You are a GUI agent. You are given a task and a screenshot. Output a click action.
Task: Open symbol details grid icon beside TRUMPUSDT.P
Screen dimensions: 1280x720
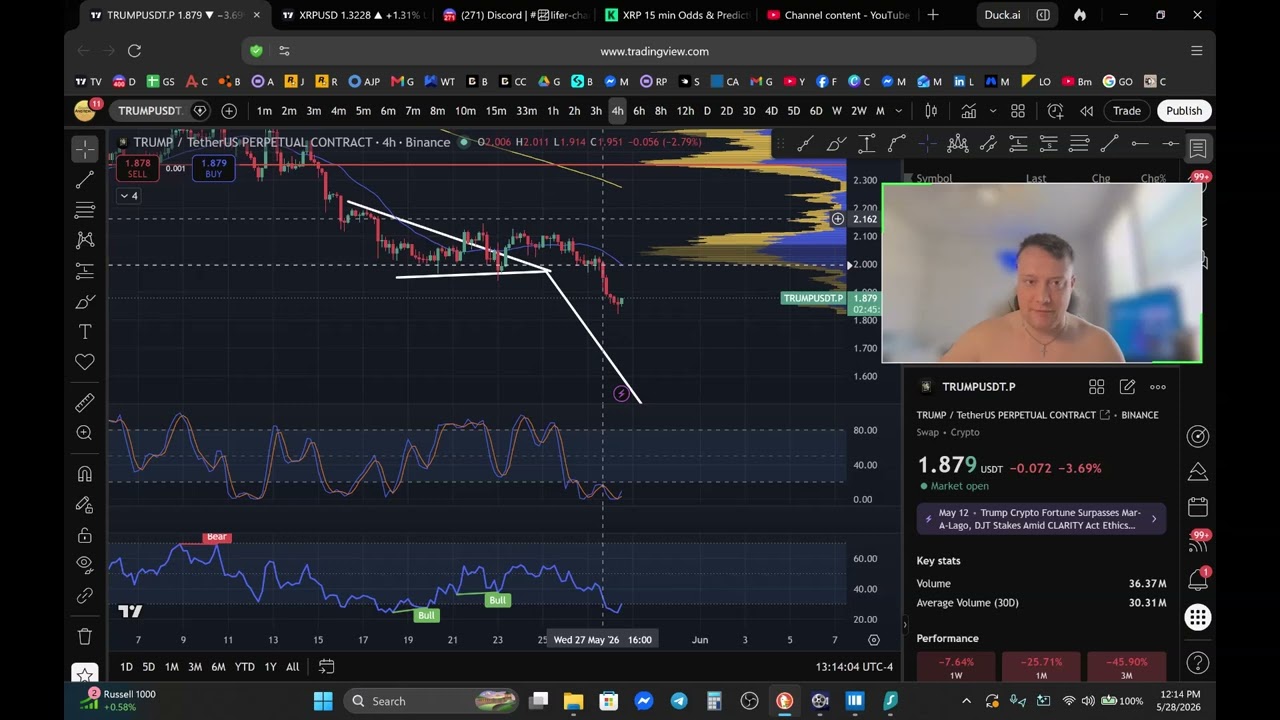click(1096, 387)
